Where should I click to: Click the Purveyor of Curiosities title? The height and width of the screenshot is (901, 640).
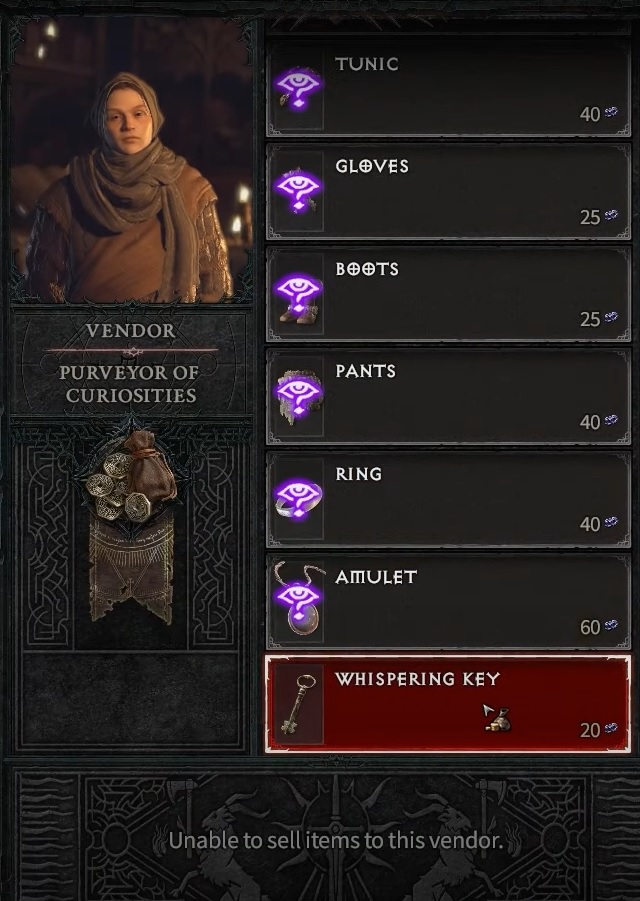tap(130, 383)
